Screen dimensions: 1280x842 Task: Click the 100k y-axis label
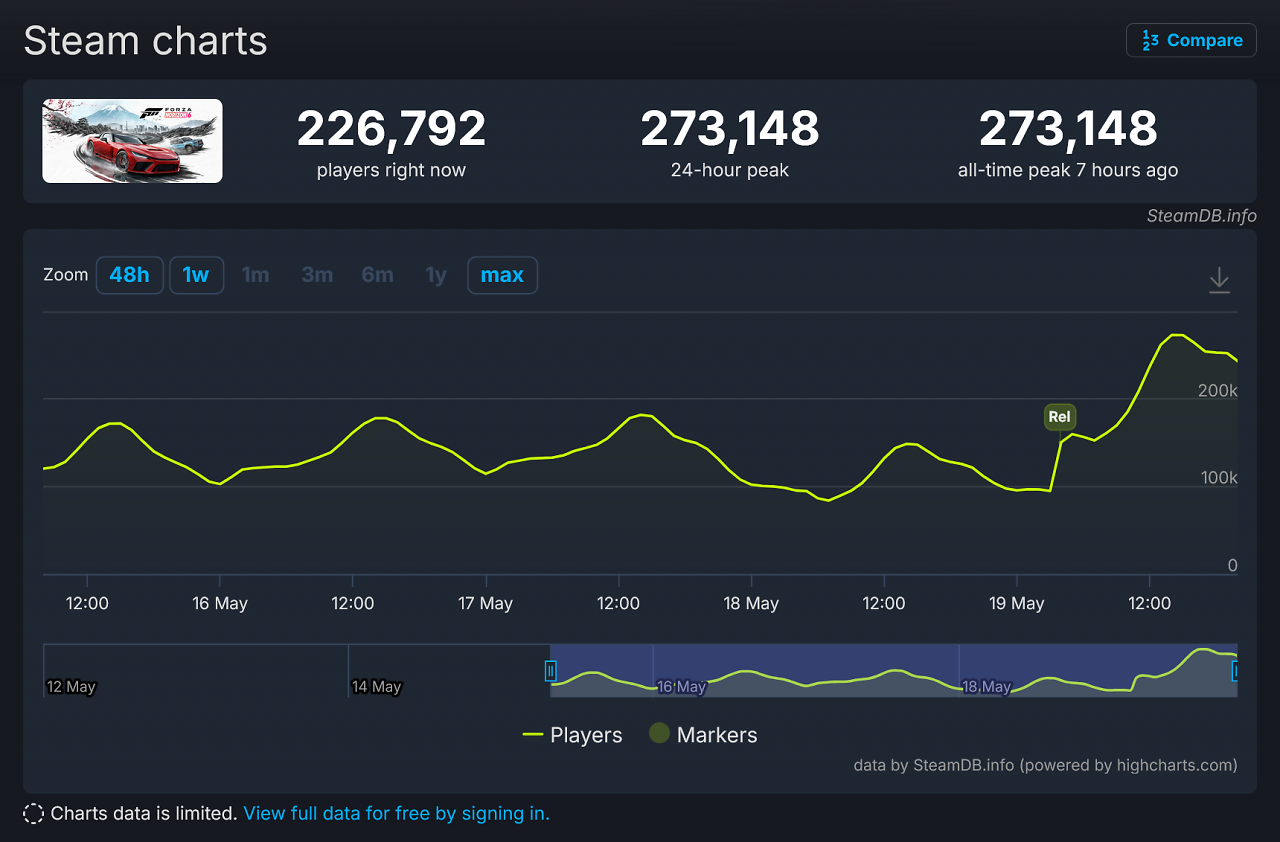pos(1218,478)
